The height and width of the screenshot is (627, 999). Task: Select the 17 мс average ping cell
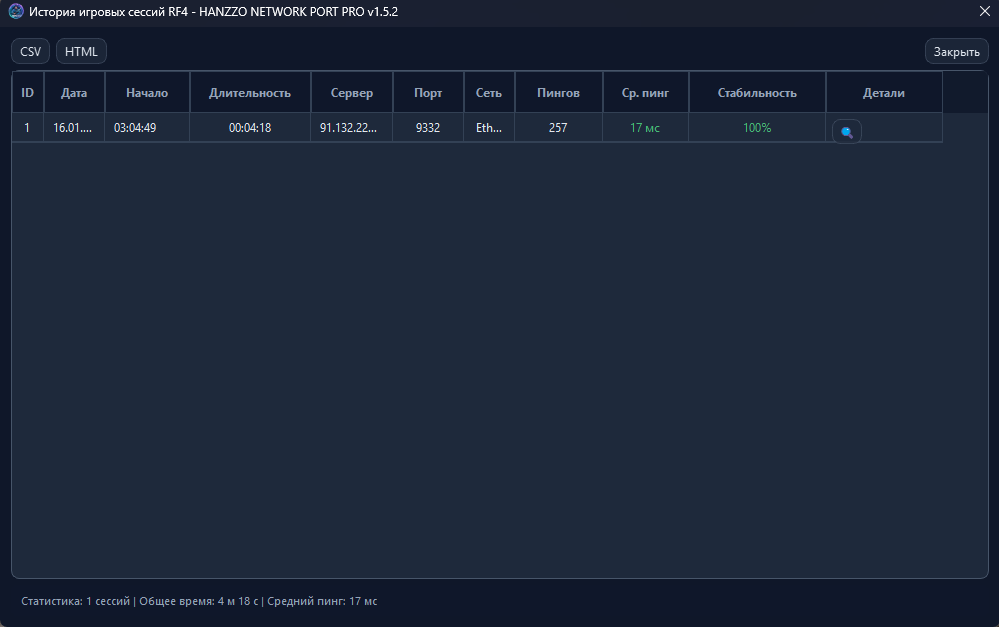point(645,128)
